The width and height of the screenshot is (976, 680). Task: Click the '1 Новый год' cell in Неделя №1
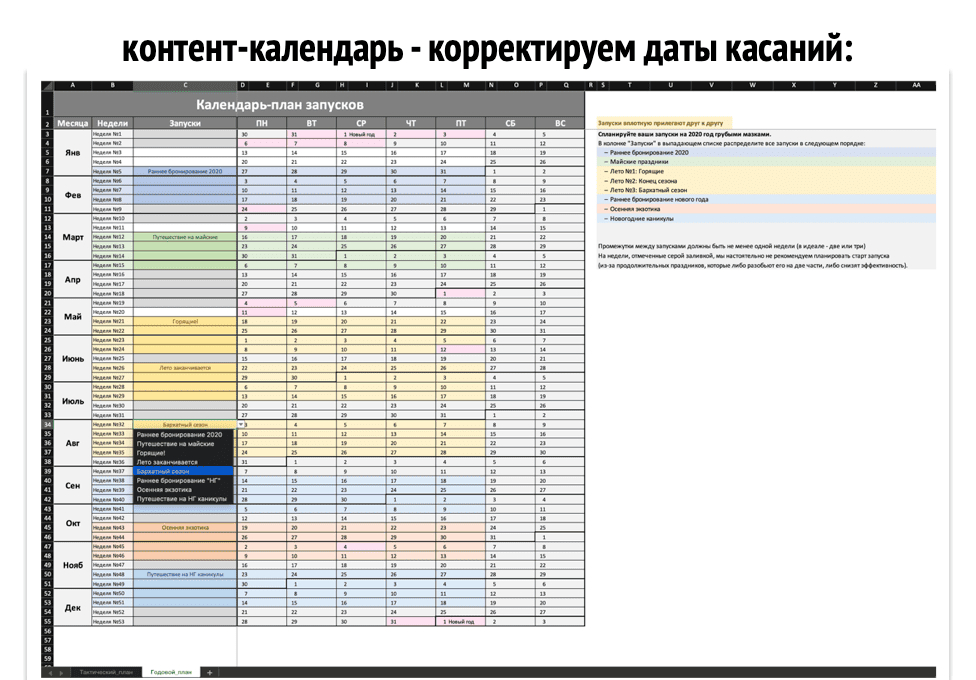pyautogui.click(x=360, y=133)
